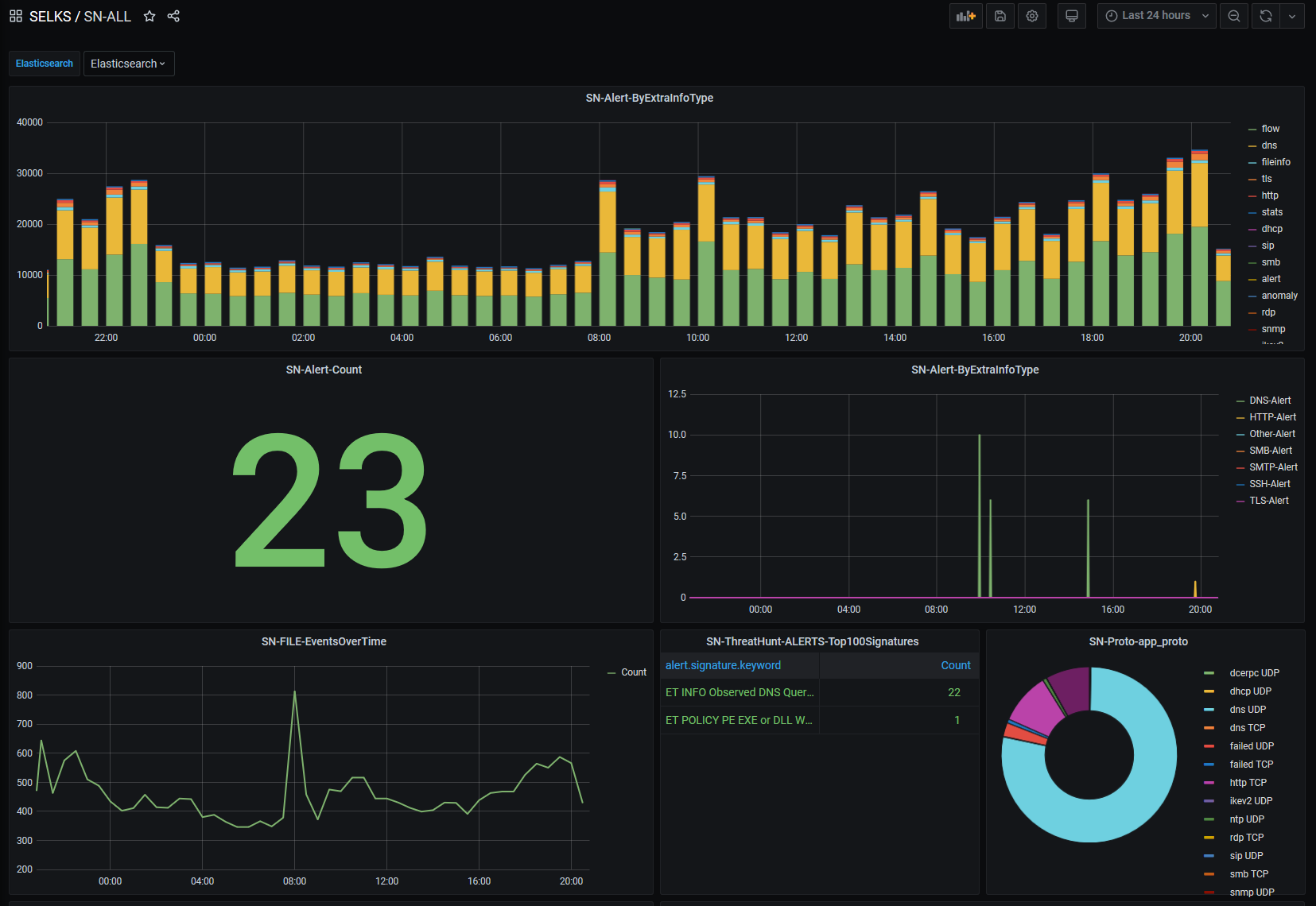This screenshot has height=906, width=1316.
Task: Sort table by Count column header
Action: tap(956, 665)
